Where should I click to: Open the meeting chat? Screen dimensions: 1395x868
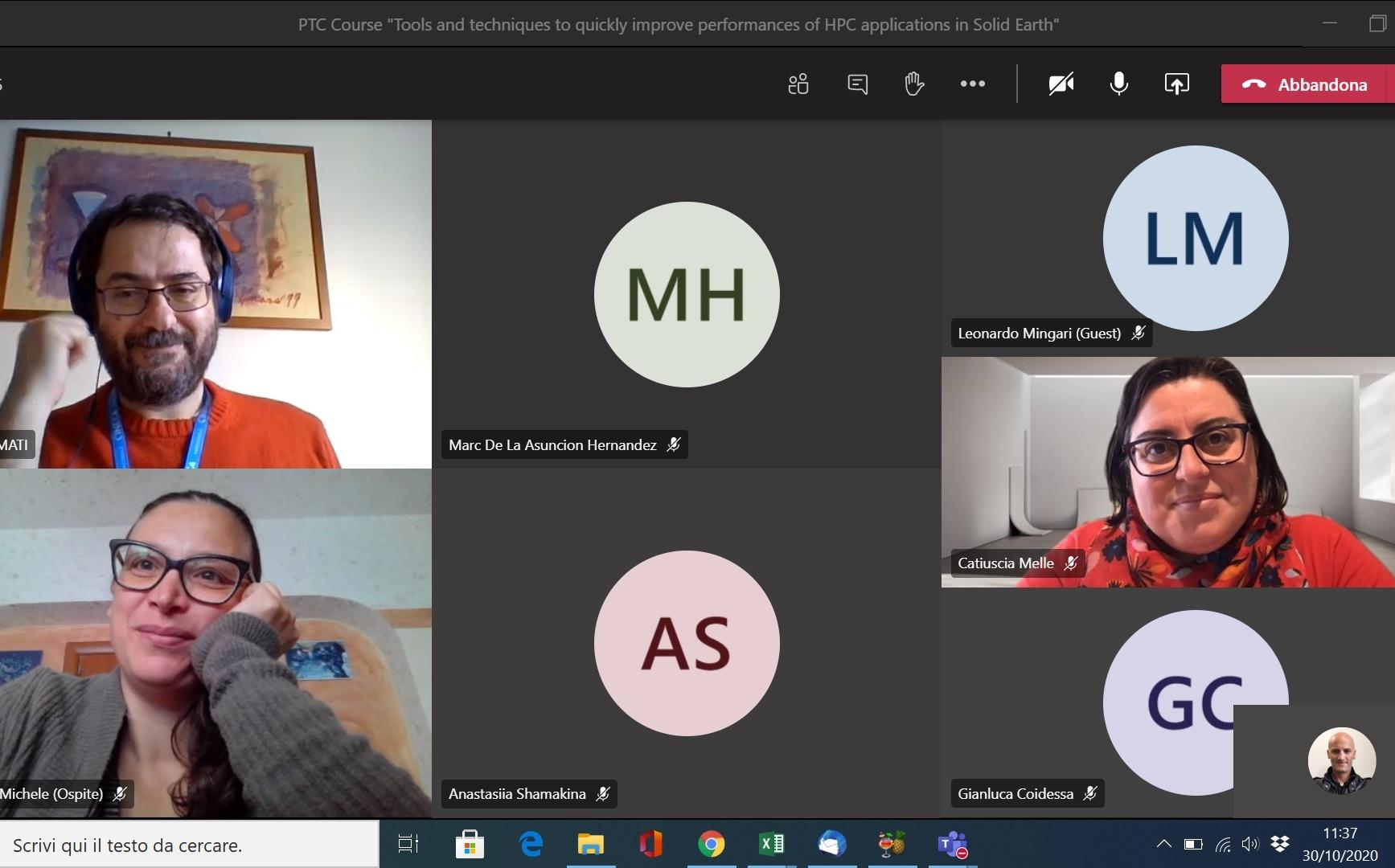[857, 84]
